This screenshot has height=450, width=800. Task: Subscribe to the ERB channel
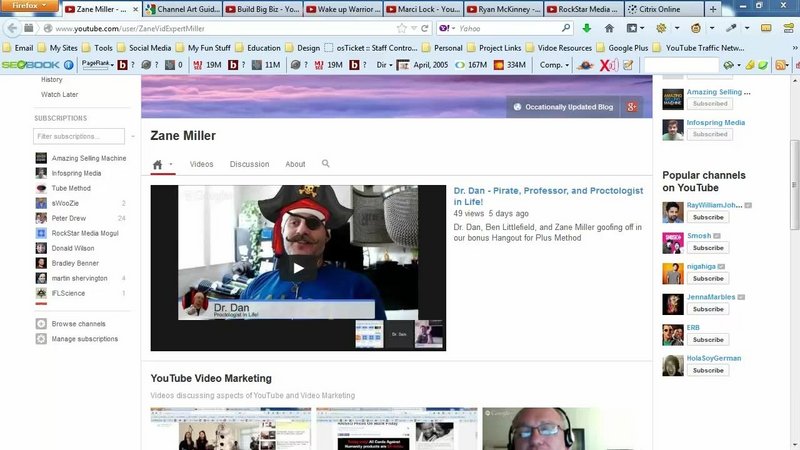708,340
